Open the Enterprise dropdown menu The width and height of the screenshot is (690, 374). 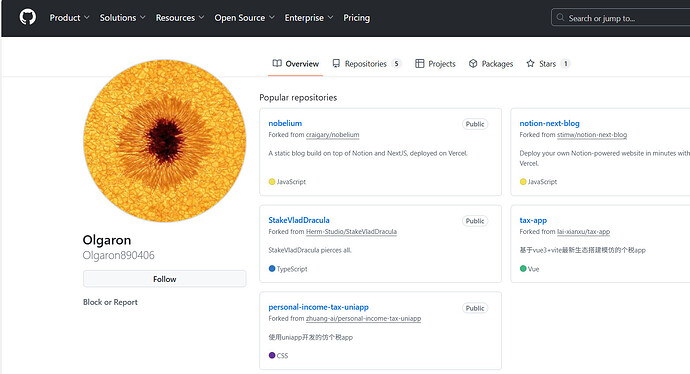coord(308,18)
